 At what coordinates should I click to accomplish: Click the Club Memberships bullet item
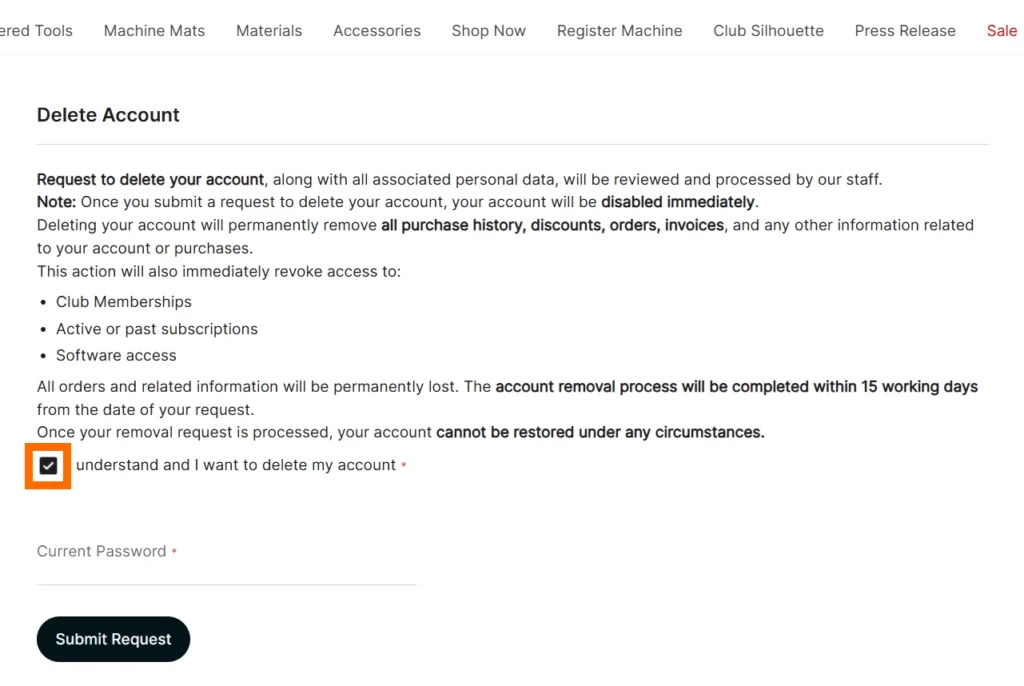(x=124, y=302)
